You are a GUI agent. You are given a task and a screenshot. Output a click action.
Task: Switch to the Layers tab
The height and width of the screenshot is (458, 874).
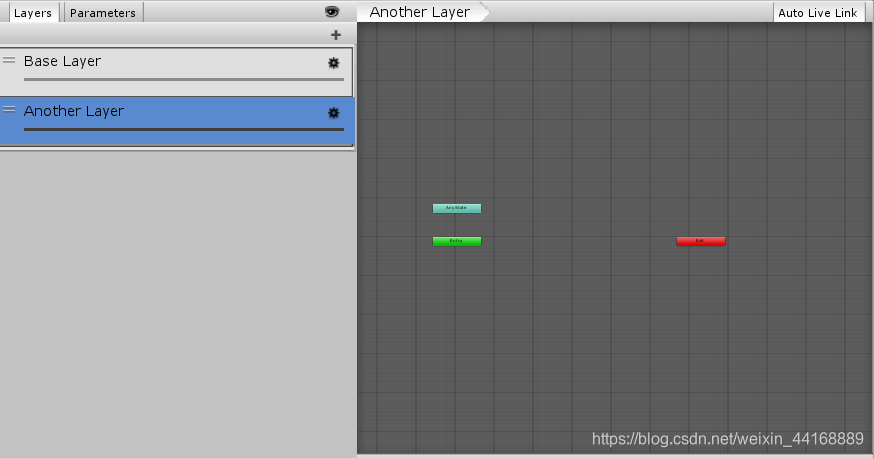pyautogui.click(x=33, y=12)
